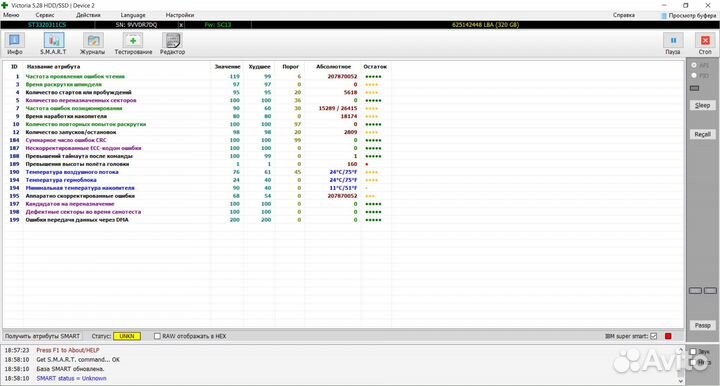Screen dimensions: 720x386
Task: Click the Остаток column header
Action: [x=375, y=67]
